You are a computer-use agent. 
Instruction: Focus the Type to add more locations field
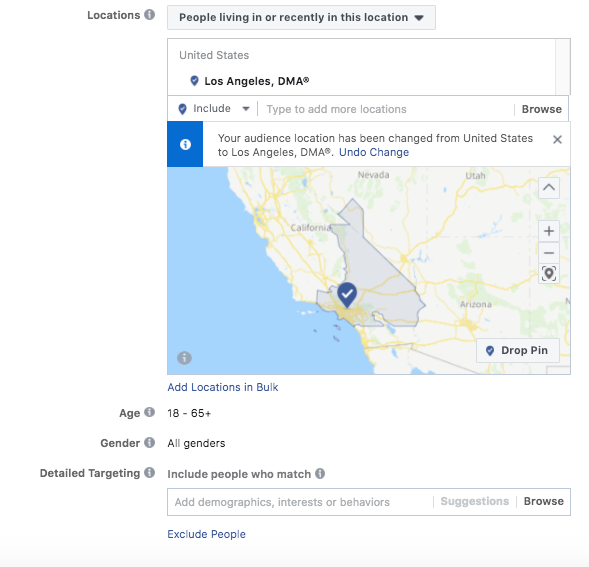click(x=386, y=109)
